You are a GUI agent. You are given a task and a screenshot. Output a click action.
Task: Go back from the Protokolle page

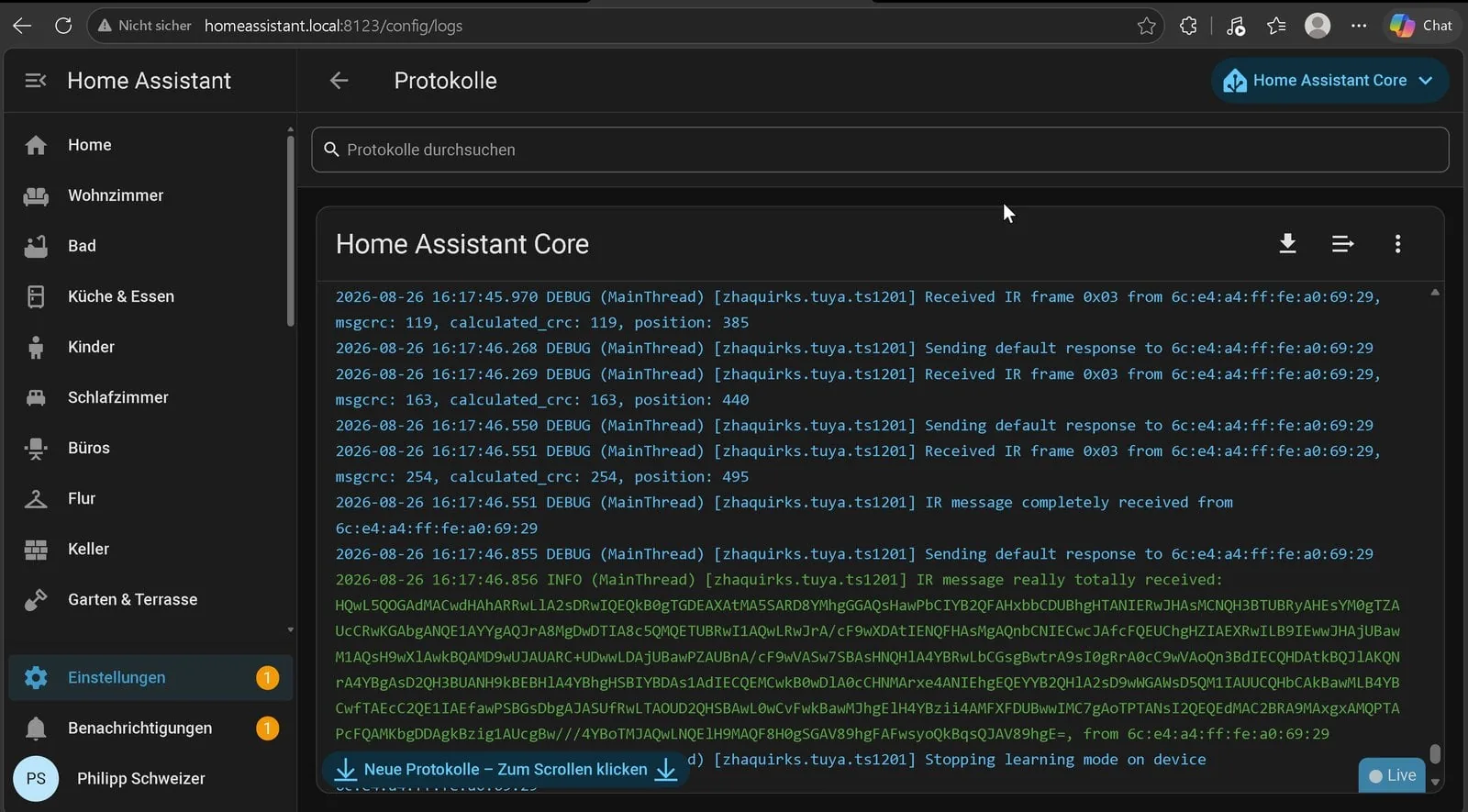pos(339,81)
